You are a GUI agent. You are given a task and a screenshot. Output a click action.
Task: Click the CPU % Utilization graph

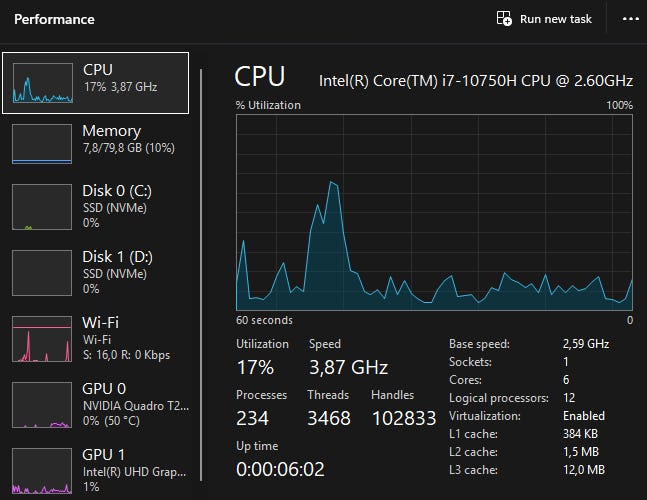(x=434, y=212)
